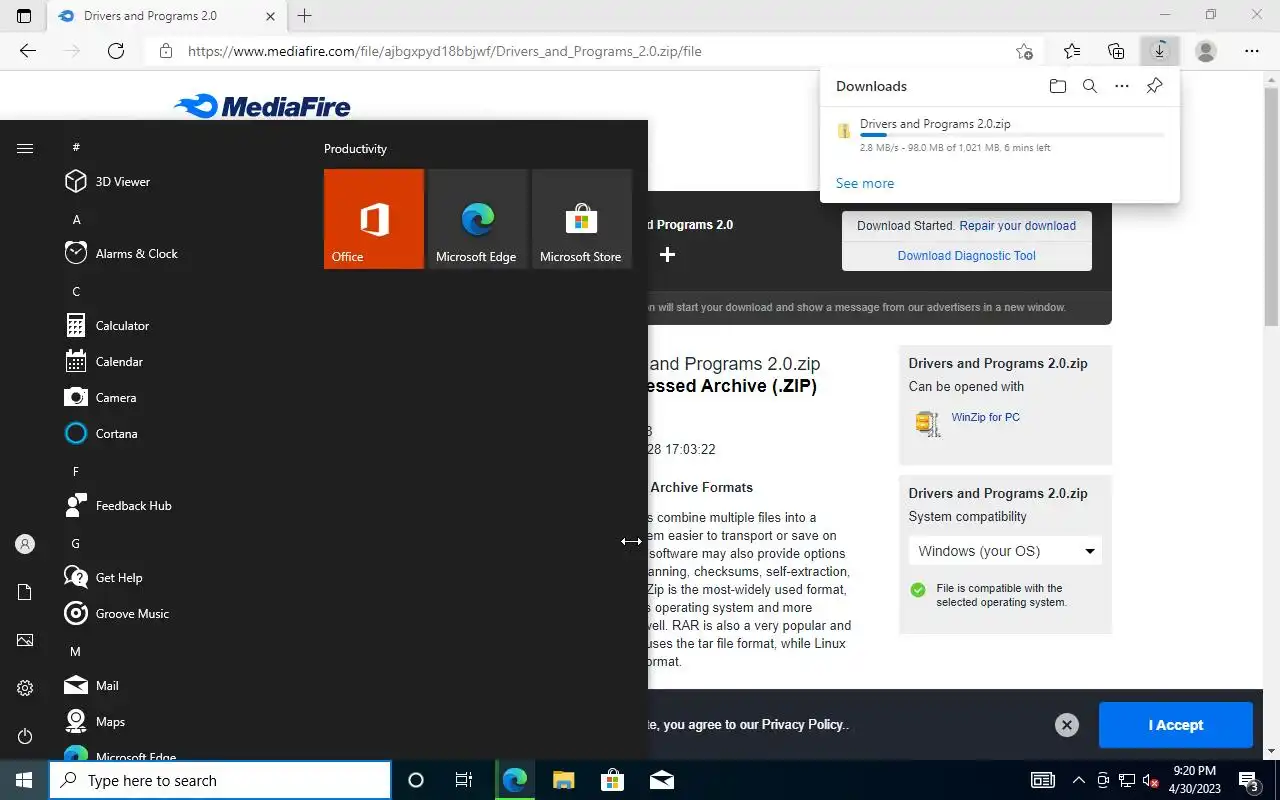The width and height of the screenshot is (1280, 800).
Task: Click the browser address bar URL
Action: click(x=444, y=51)
